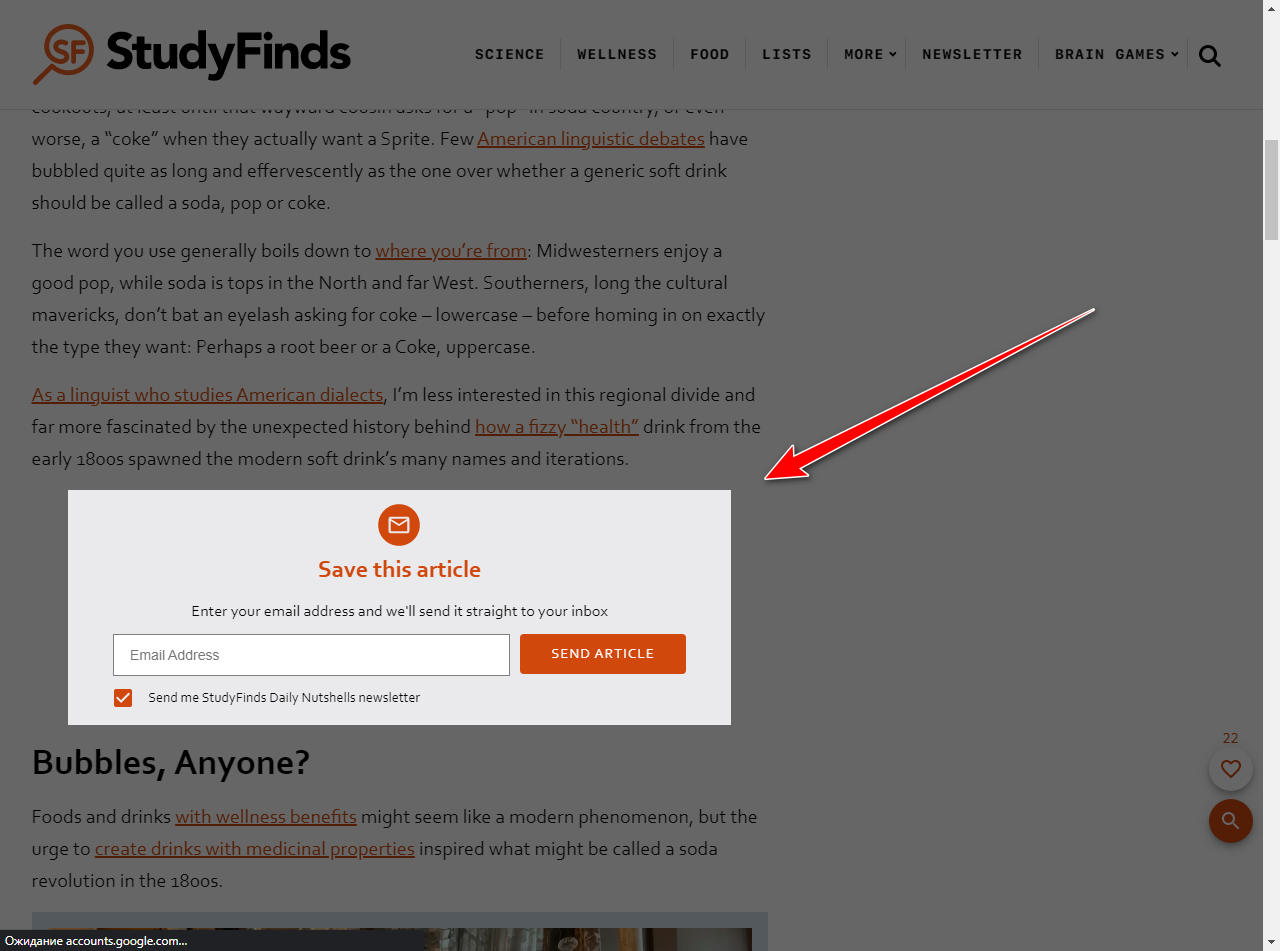Click the envelope icon above Save this article
1280x951 pixels.
click(x=399, y=525)
